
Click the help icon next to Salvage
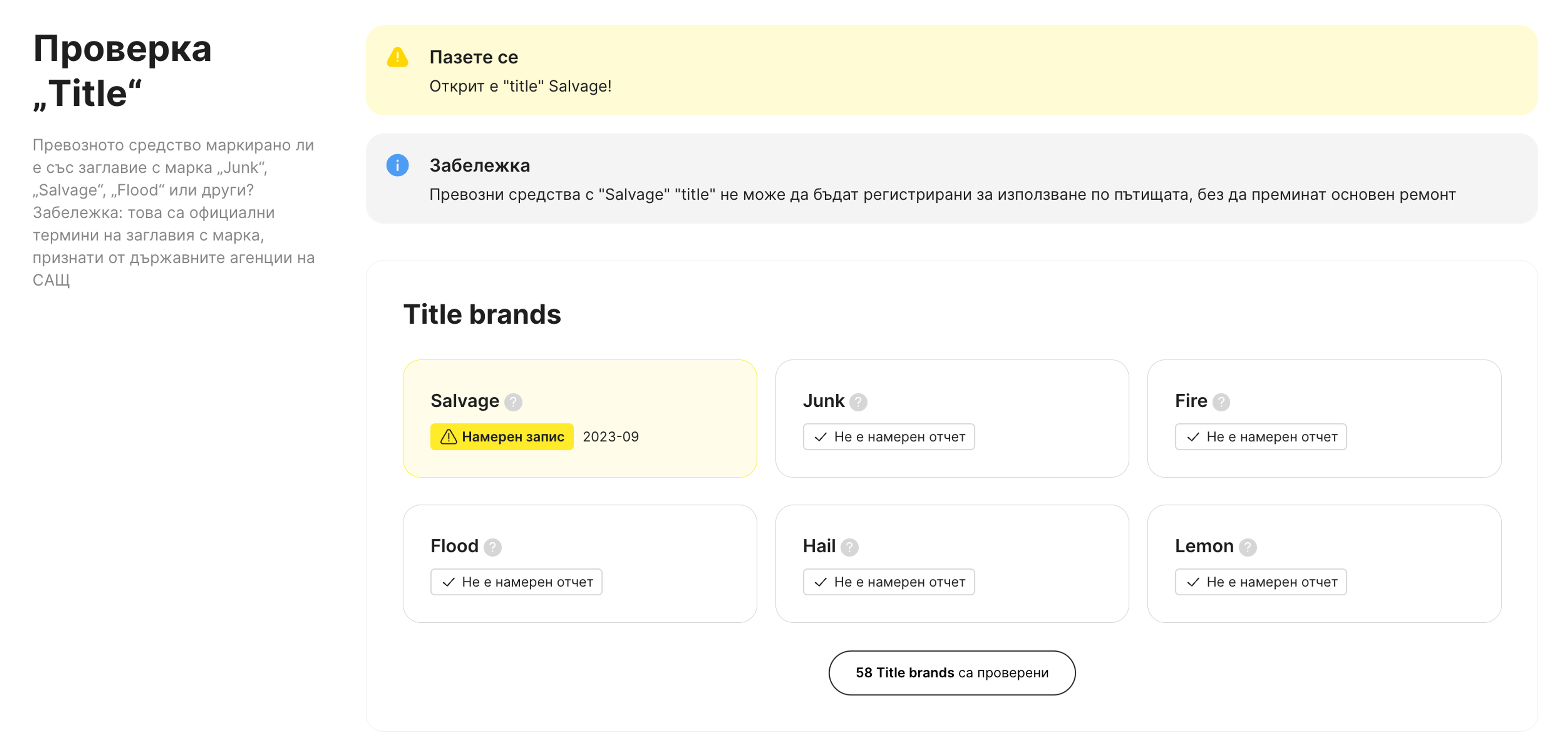(x=513, y=402)
